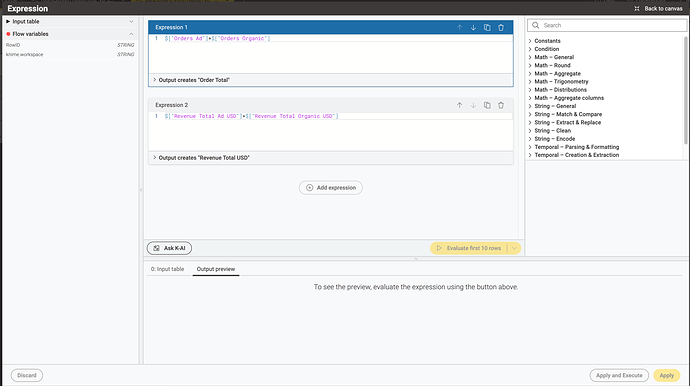
Task: Expand Output creates "Order Total" settings
Action: click(x=154, y=80)
